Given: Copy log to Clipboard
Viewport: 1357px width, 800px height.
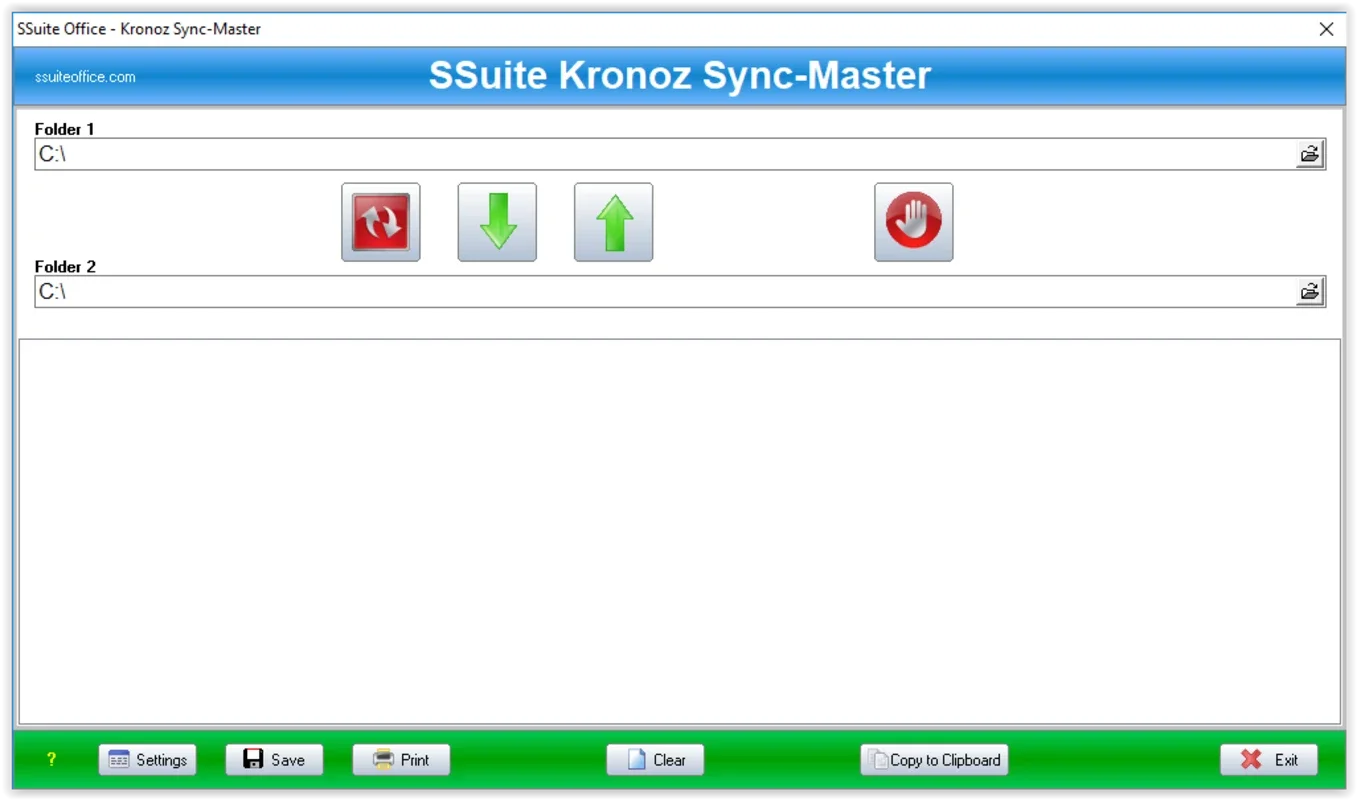Looking at the screenshot, I should click(934, 760).
